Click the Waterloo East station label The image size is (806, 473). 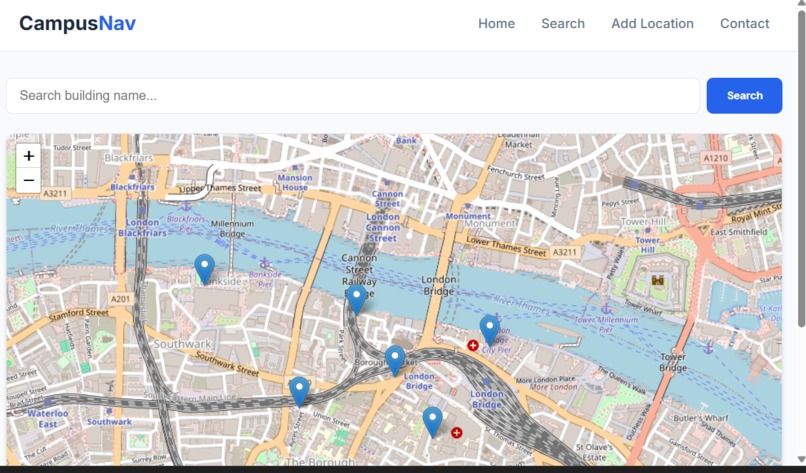click(x=48, y=419)
